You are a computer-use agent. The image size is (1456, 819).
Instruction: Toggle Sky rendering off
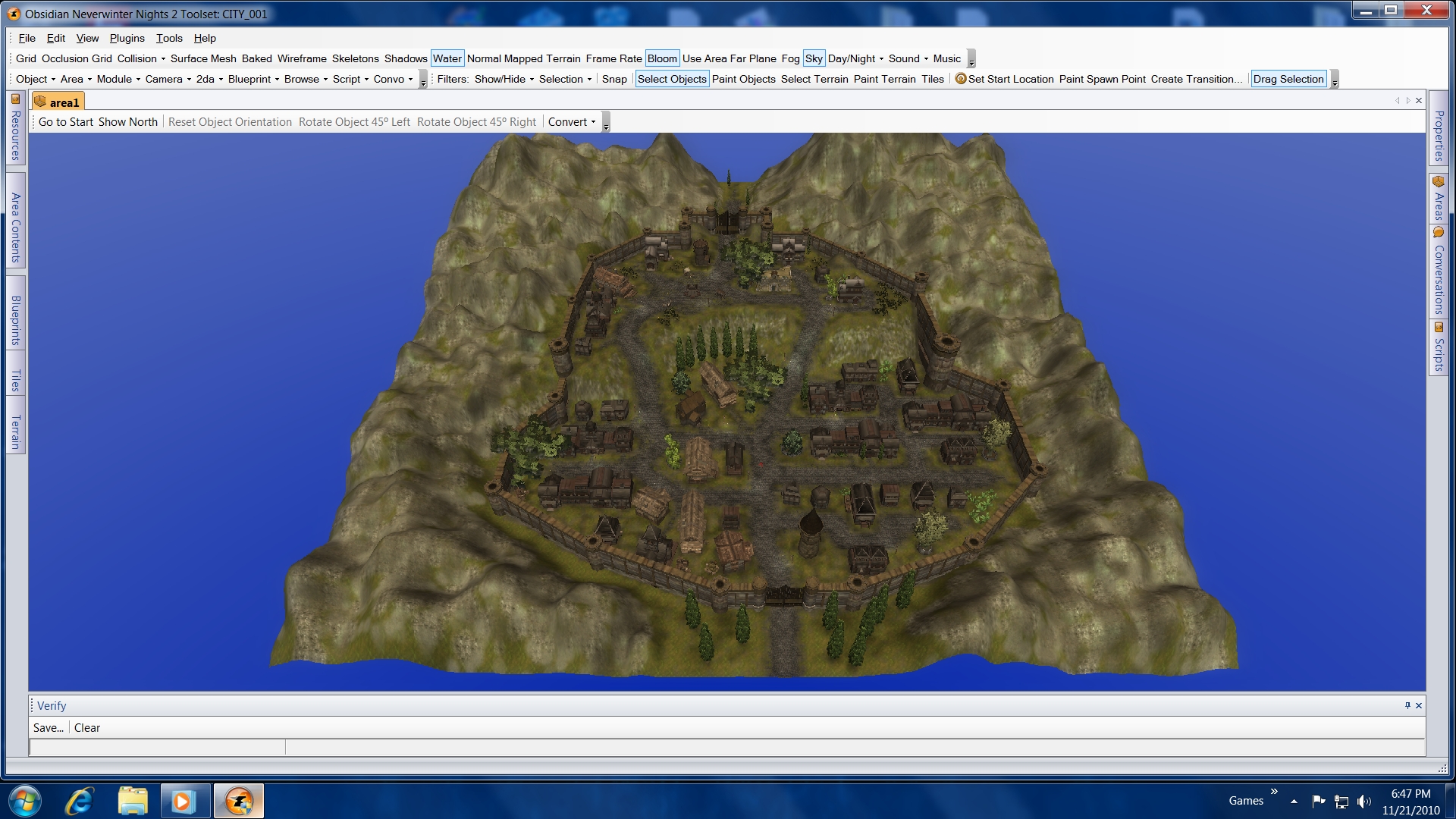pos(813,58)
